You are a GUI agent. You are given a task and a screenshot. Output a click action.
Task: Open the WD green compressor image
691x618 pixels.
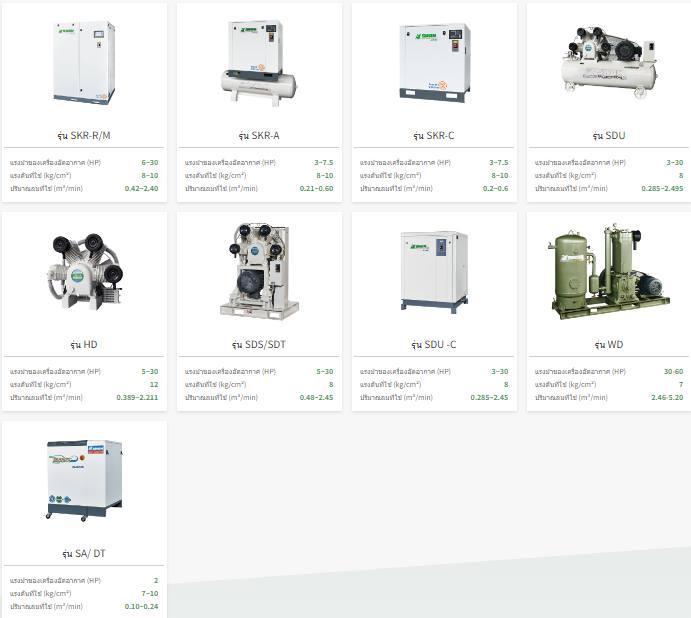pyautogui.click(x=609, y=270)
